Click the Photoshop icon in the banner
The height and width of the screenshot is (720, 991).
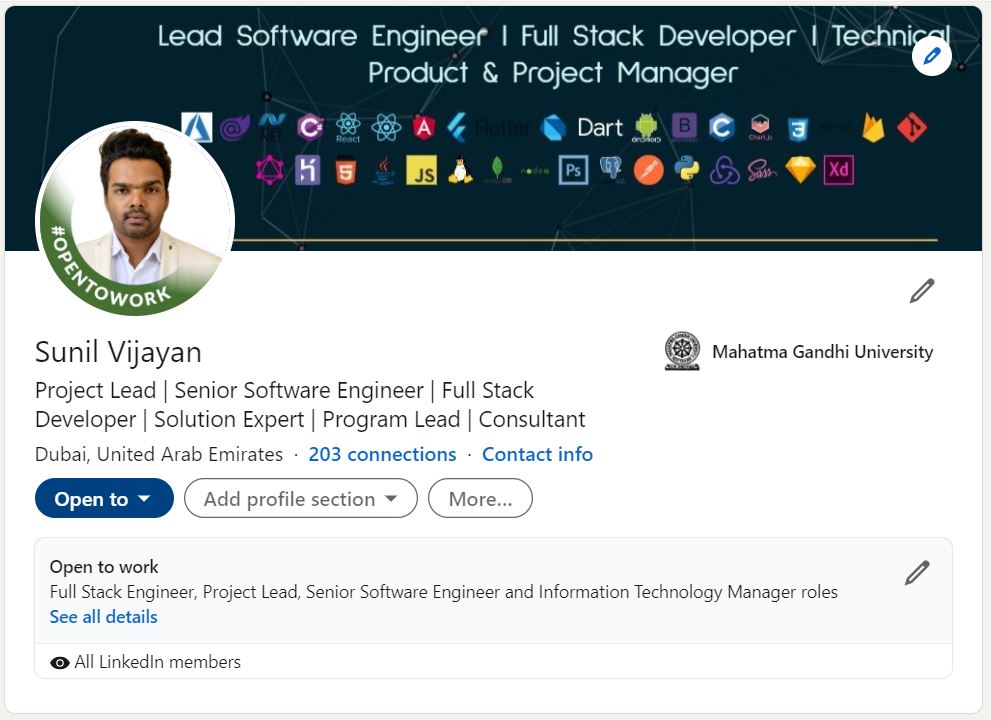pyautogui.click(x=573, y=170)
